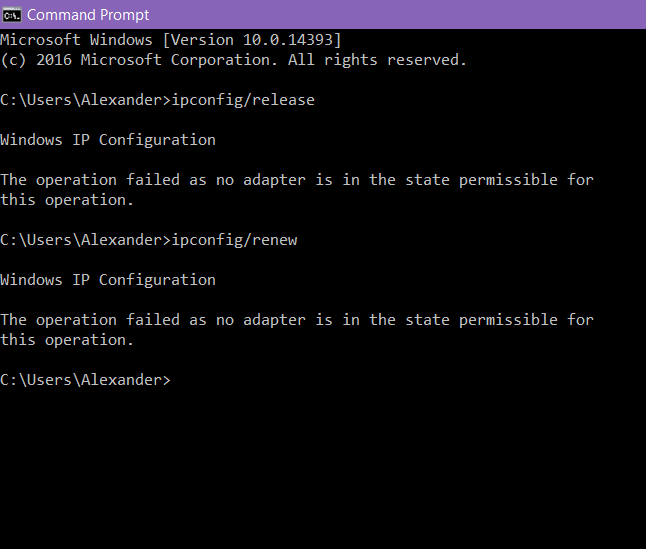Click the word adapter in second error message
Image resolution: width=646 pixels, height=549 pixels.
pos(274,320)
